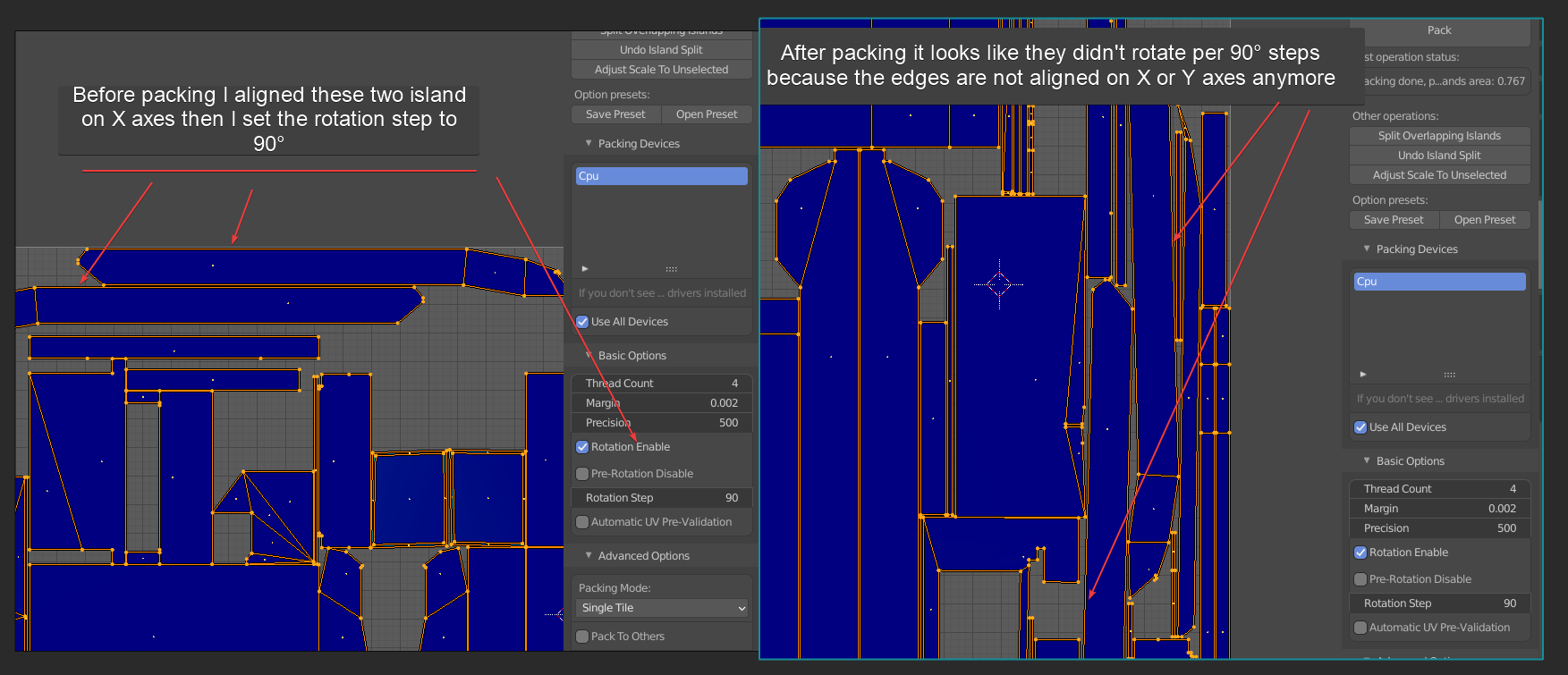
Task: Click the Pack button
Action: coord(1439,31)
